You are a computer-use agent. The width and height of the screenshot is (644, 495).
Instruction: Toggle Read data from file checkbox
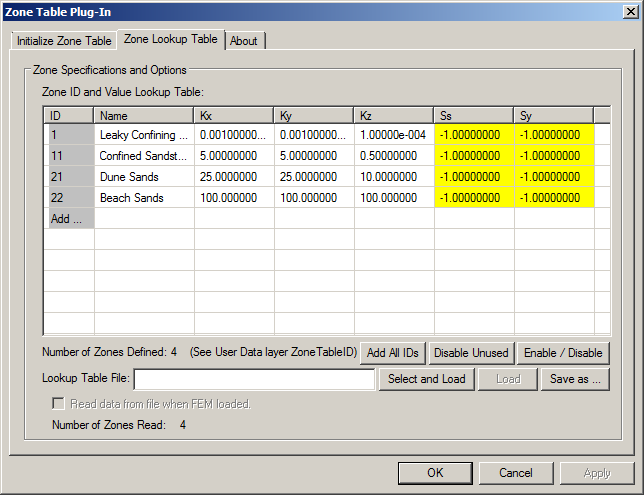(x=59, y=404)
